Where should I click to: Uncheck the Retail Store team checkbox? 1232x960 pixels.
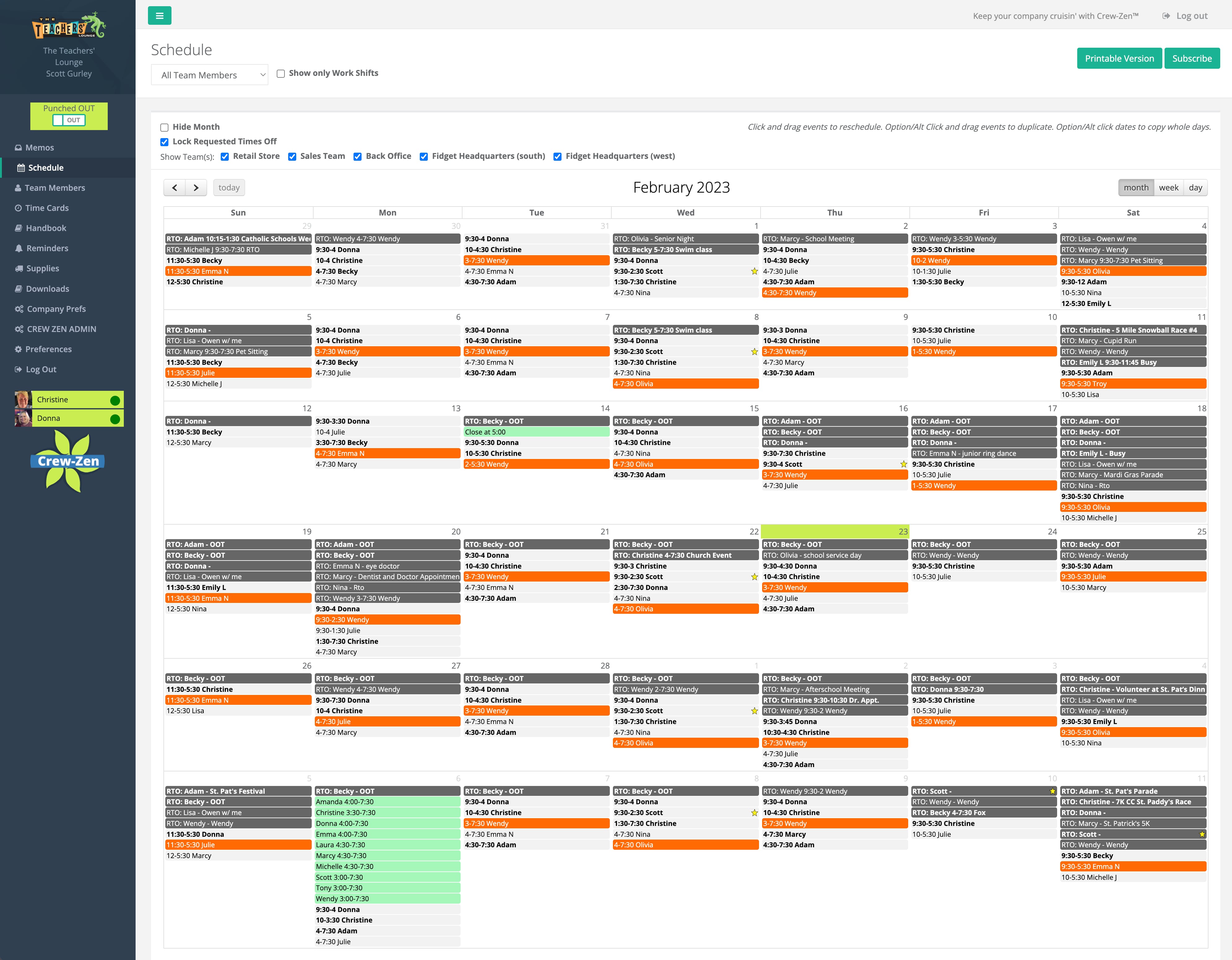[x=224, y=156]
